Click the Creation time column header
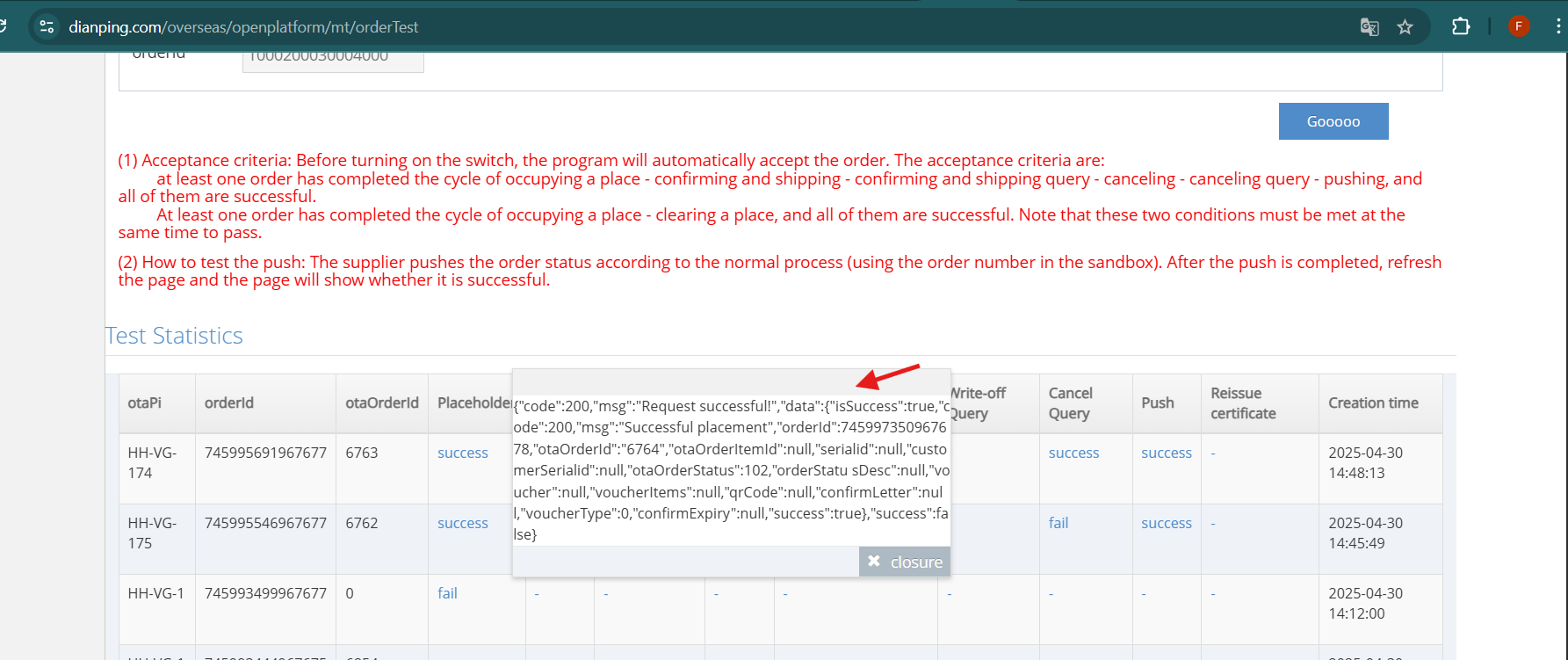Screen dimensions: 1568x660 click(1373, 403)
